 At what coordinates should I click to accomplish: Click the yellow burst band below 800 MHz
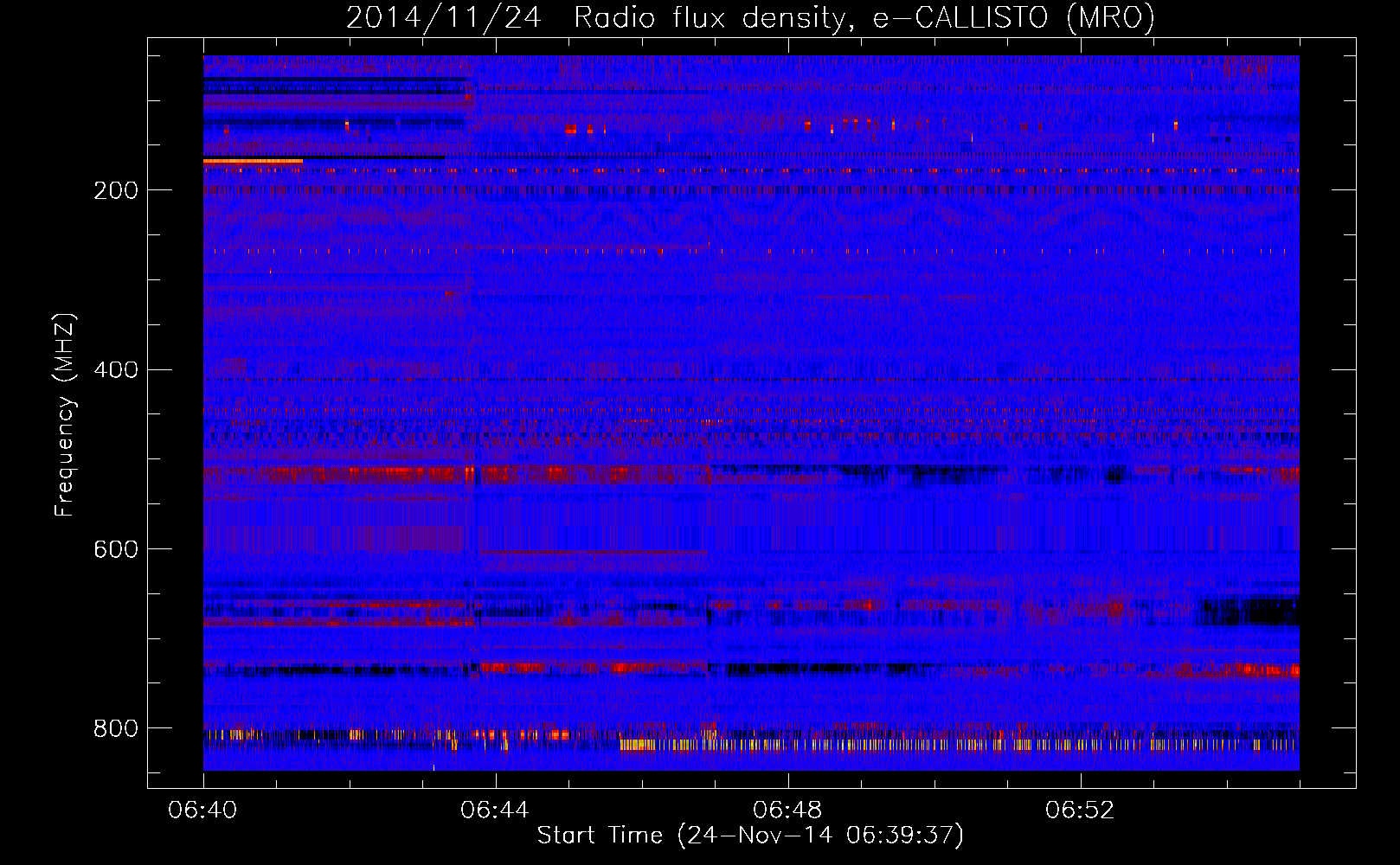click(x=959, y=744)
